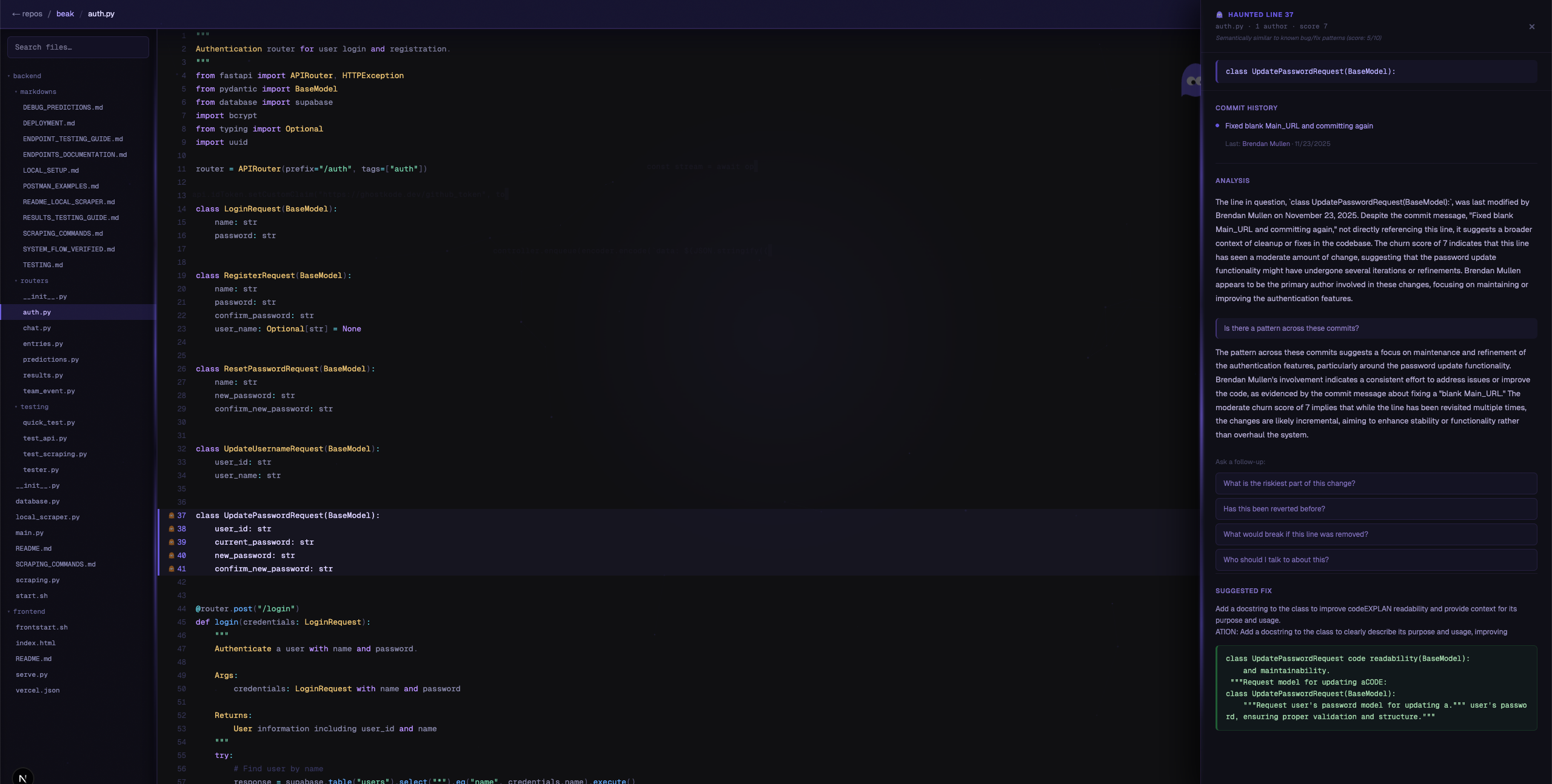Click the ghost marker beside line 40
This screenshot has height=784, width=1552.
(172, 556)
